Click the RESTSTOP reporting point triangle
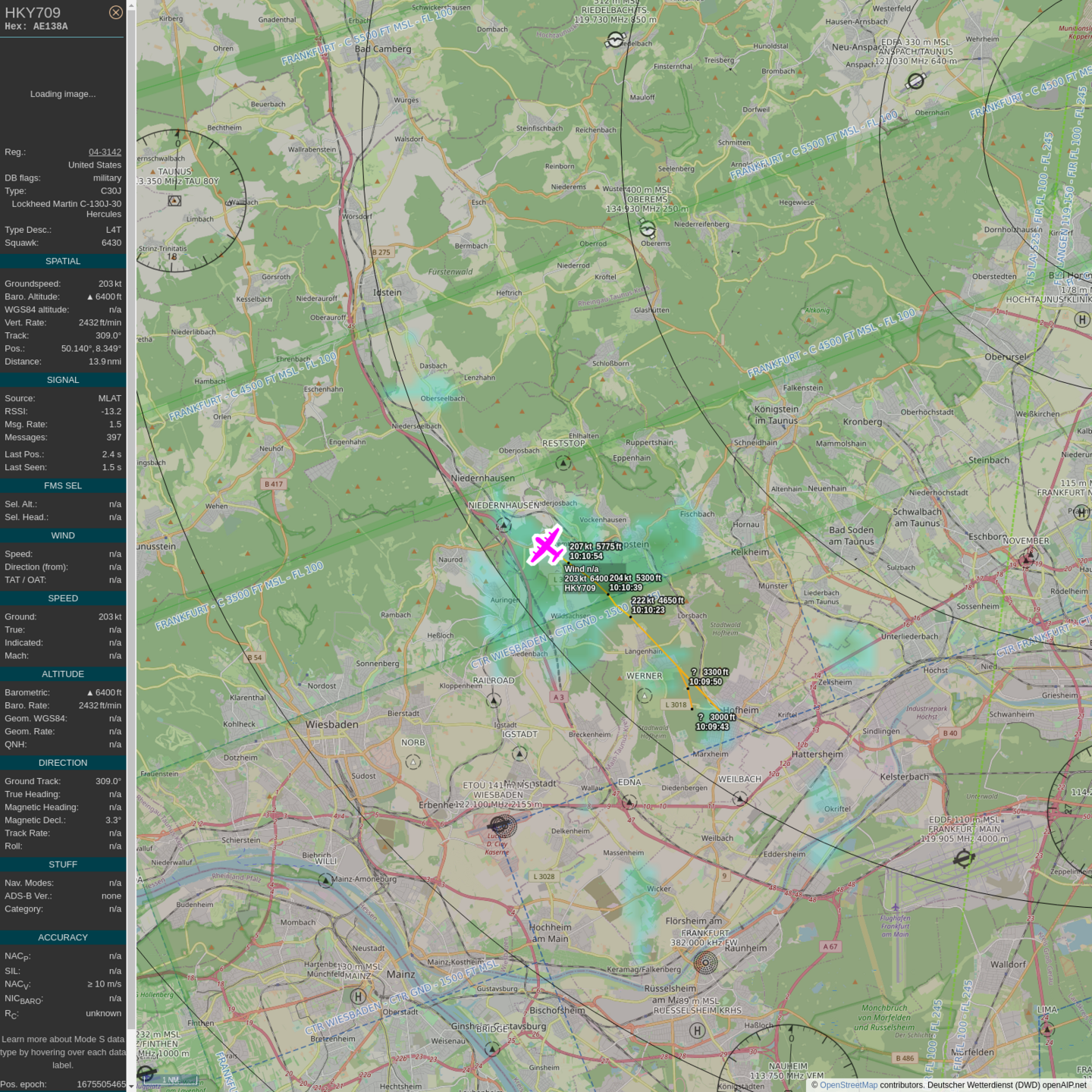The height and width of the screenshot is (1092, 1092). pos(563,463)
